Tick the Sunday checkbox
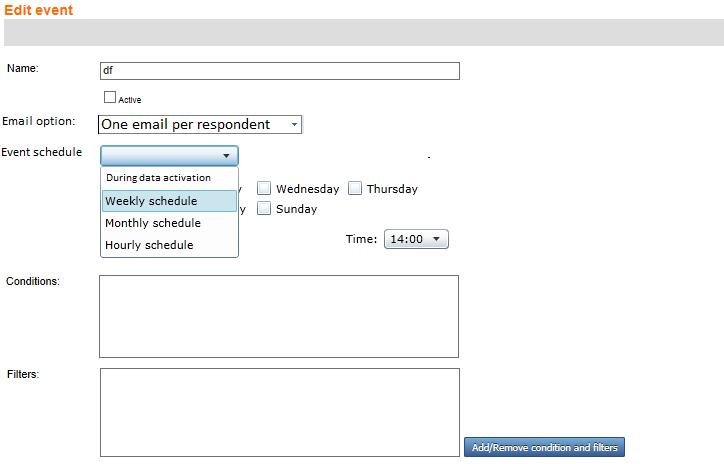 pyautogui.click(x=264, y=208)
